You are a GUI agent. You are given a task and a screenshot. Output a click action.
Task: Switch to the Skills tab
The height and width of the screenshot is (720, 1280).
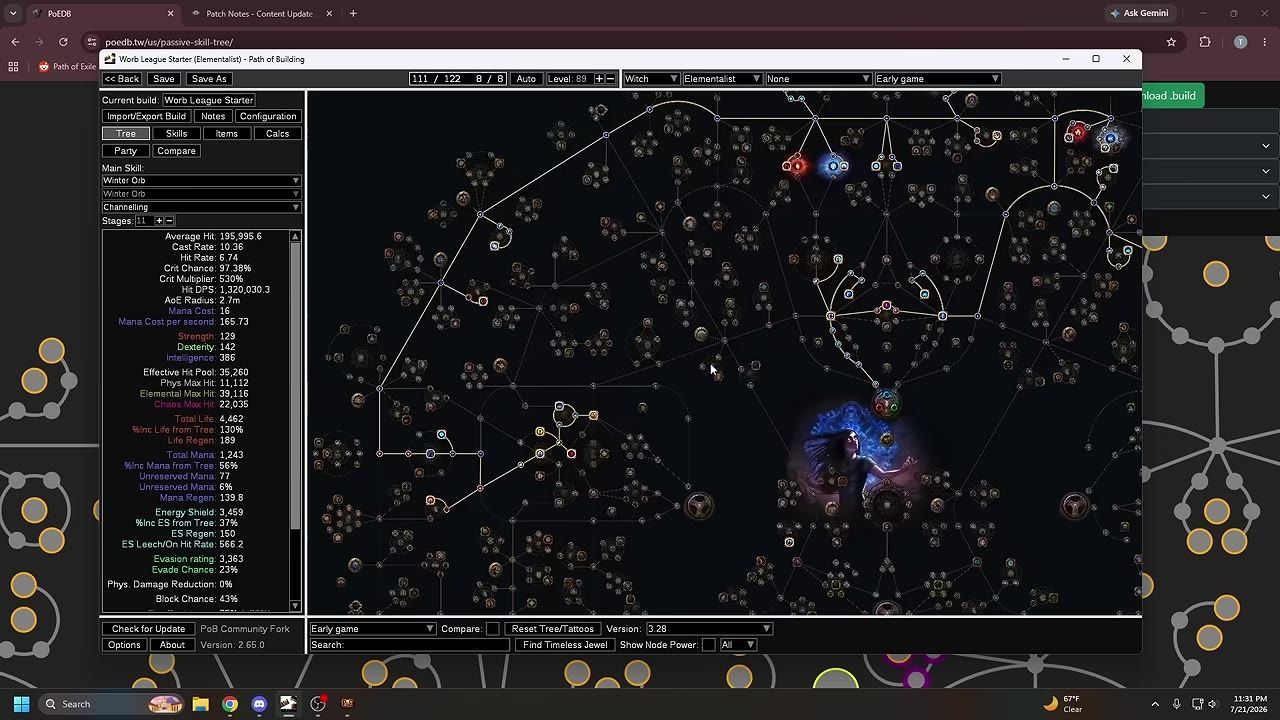176,134
